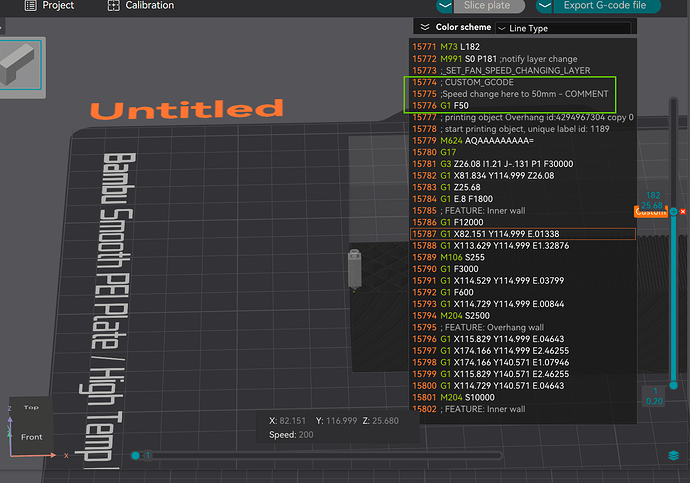Image resolution: width=690 pixels, height=483 pixels.
Task: Expand the Slice plate dropdown arrow
Action: coord(445,6)
